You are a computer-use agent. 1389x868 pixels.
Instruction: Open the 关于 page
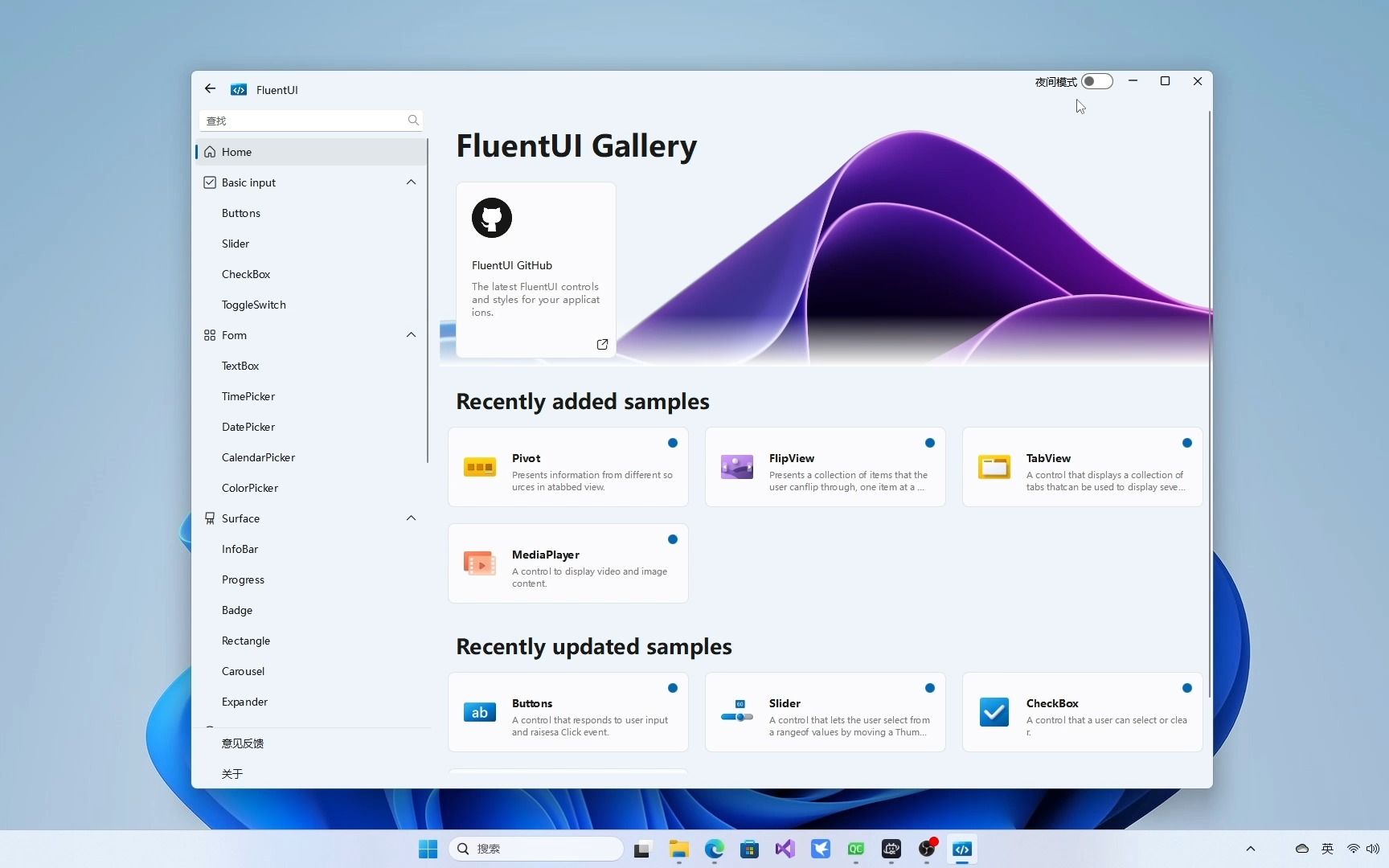coord(232,774)
